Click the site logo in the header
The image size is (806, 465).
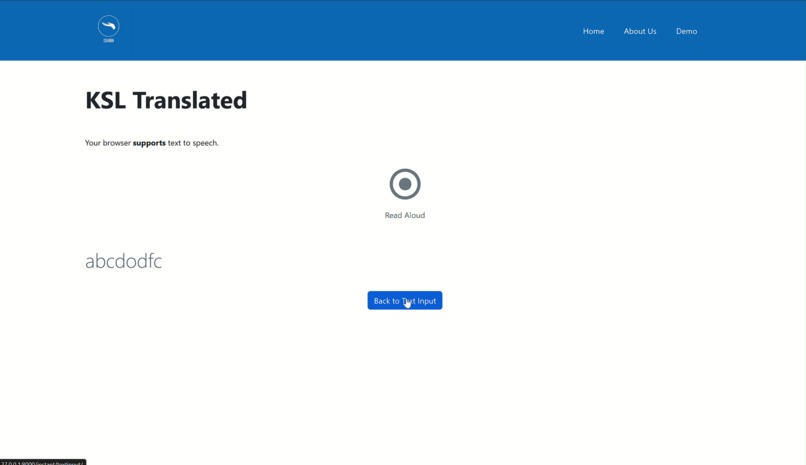(x=108, y=29)
